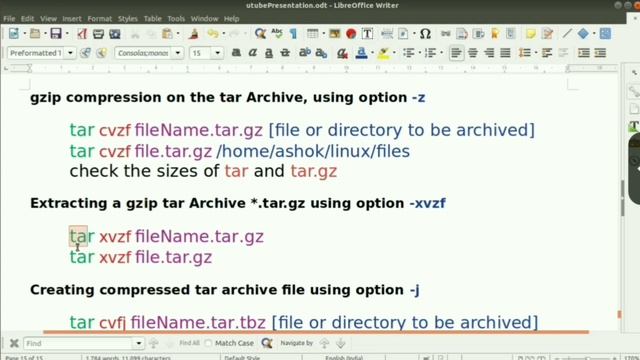Screen dimensions: 640x360
Task: Open the line spacing dropdown
Action: [536, 53]
